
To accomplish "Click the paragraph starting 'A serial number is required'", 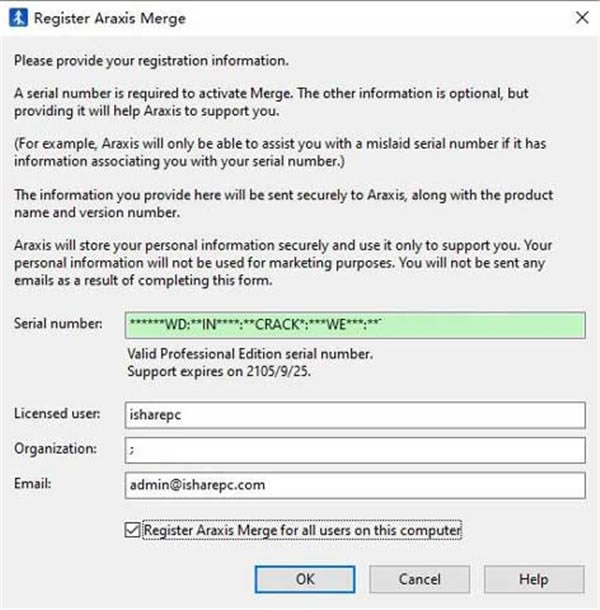I will click(271, 102).
